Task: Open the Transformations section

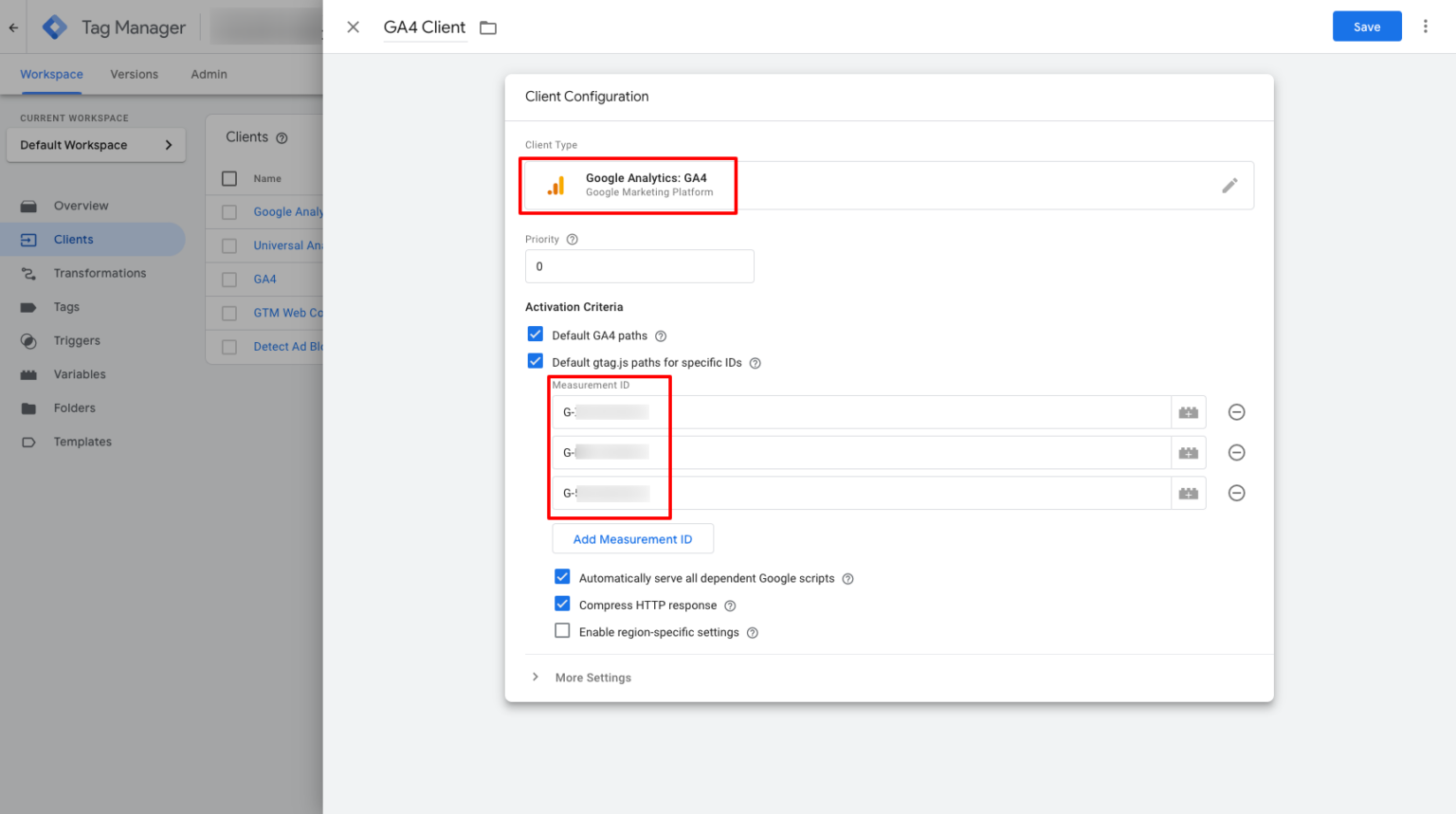Action: (98, 273)
